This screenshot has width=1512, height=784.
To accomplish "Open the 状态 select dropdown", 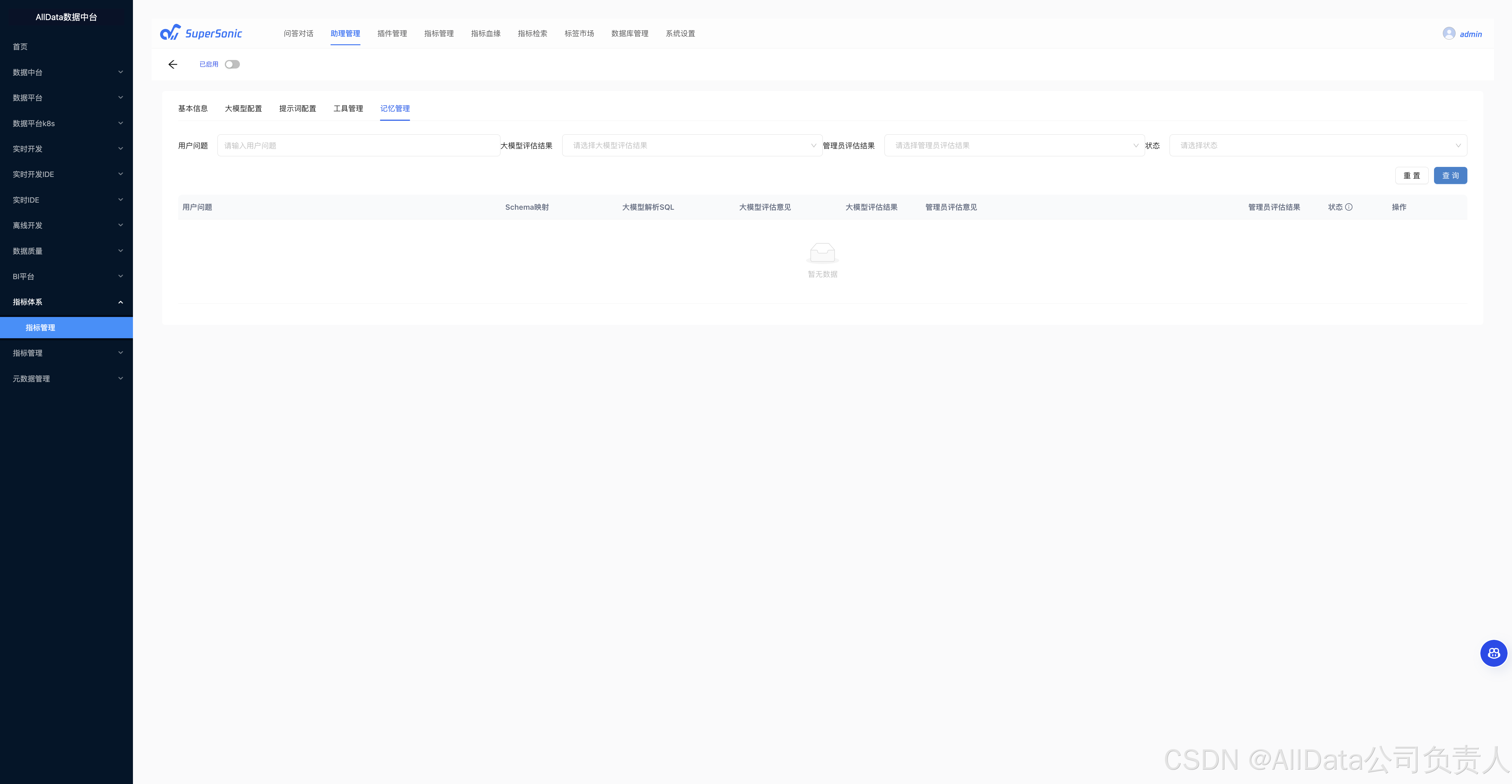I will [1318, 146].
